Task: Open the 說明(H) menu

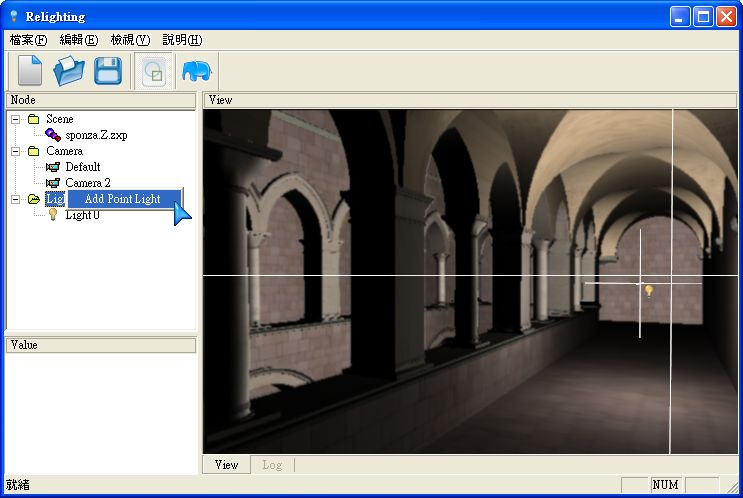Action: [x=182, y=40]
